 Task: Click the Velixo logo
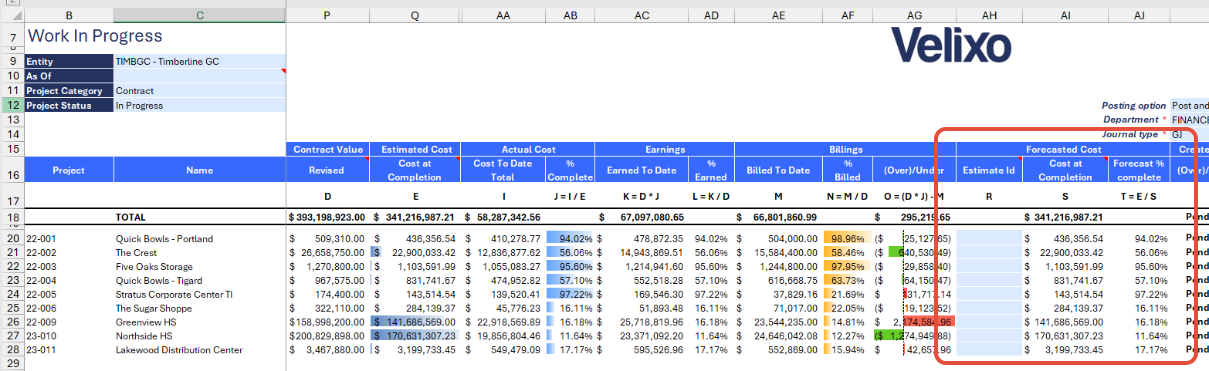coord(950,44)
